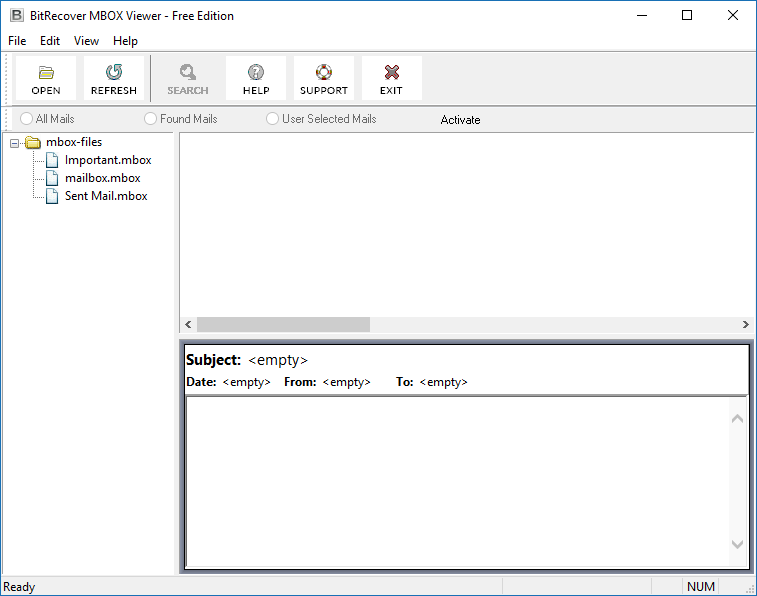Click the down arrow in message body scrollbar
Screen dimensions: 757x596
(x=737, y=544)
